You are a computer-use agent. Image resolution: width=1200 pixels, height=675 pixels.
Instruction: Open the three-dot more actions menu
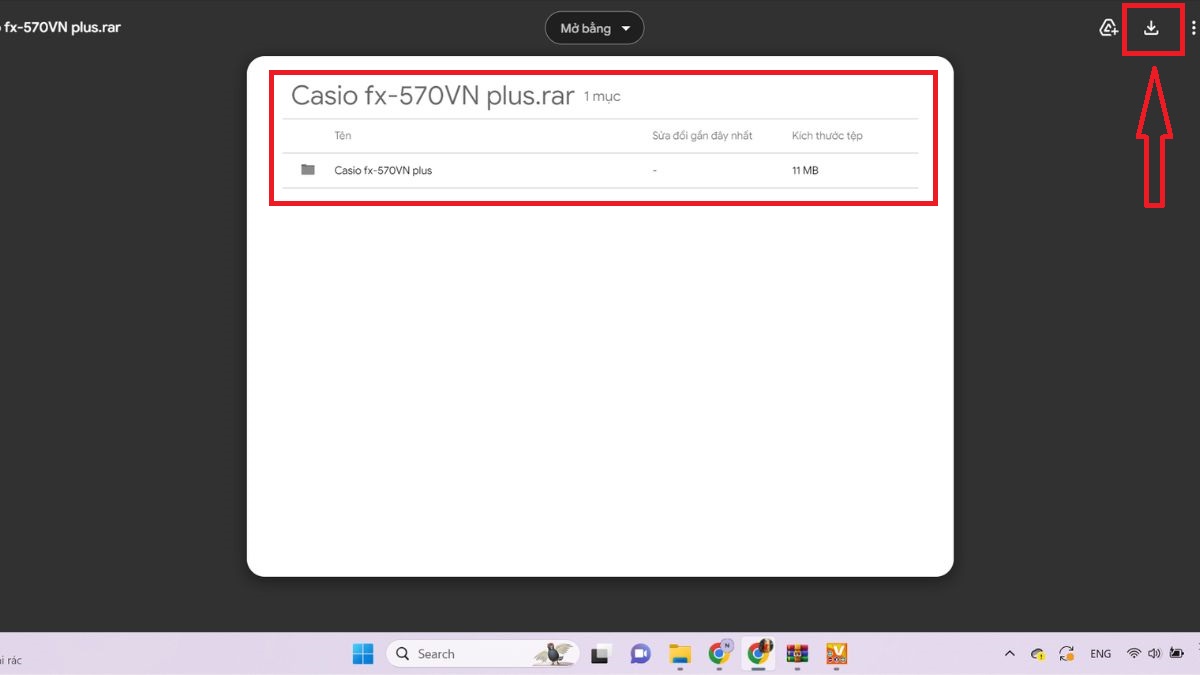point(1193,28)
